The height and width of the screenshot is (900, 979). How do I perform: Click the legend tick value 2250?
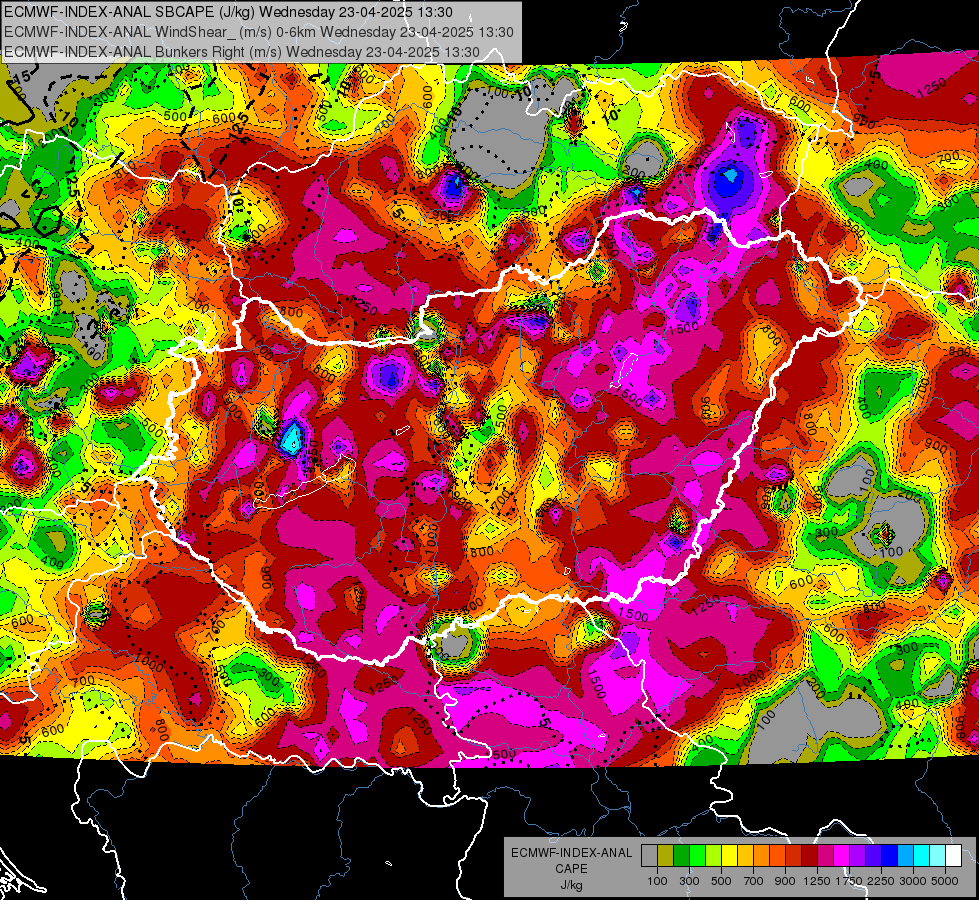coord(881,881)
